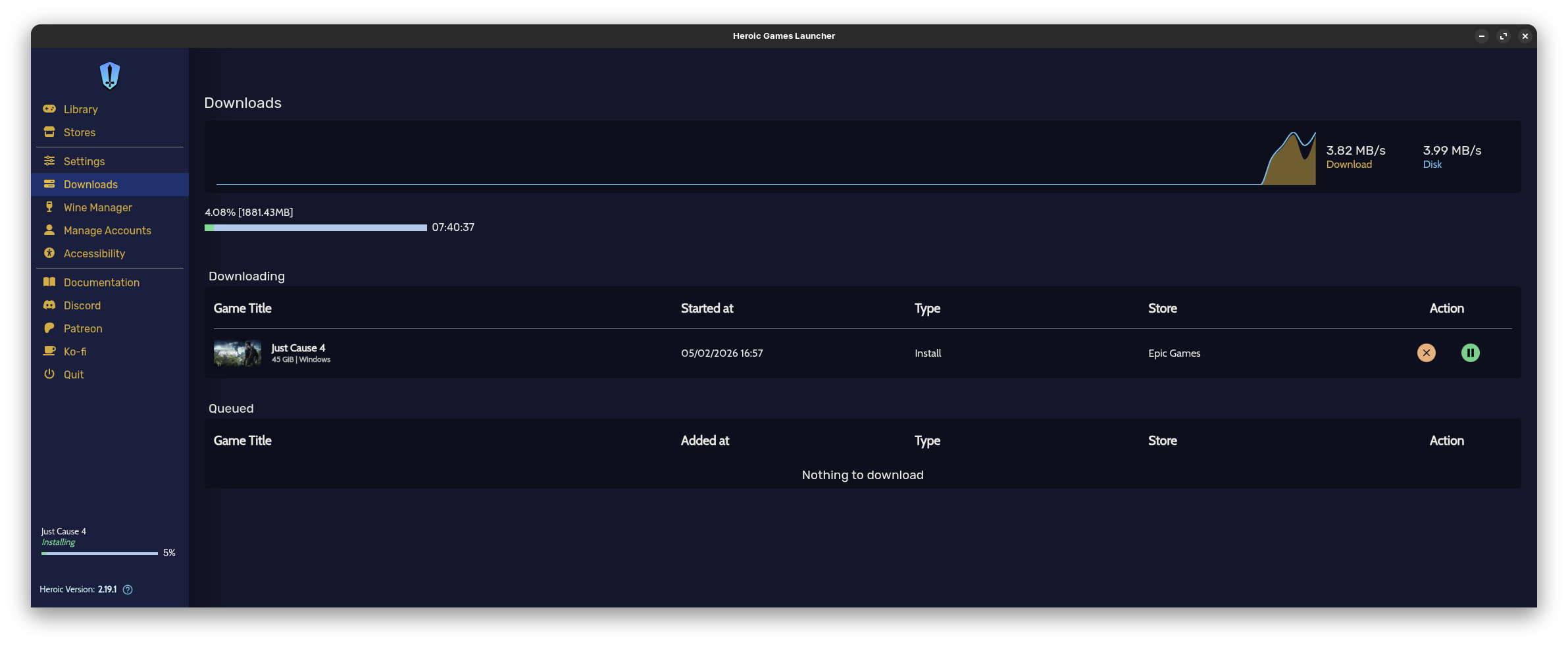
Task: Click the 45 GiB | Windows size label
Action: 301,359
